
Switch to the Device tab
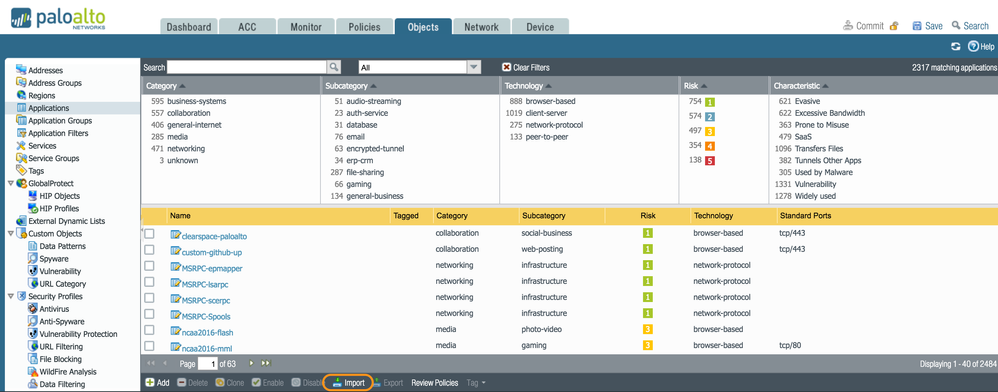[x=540, y=27]
